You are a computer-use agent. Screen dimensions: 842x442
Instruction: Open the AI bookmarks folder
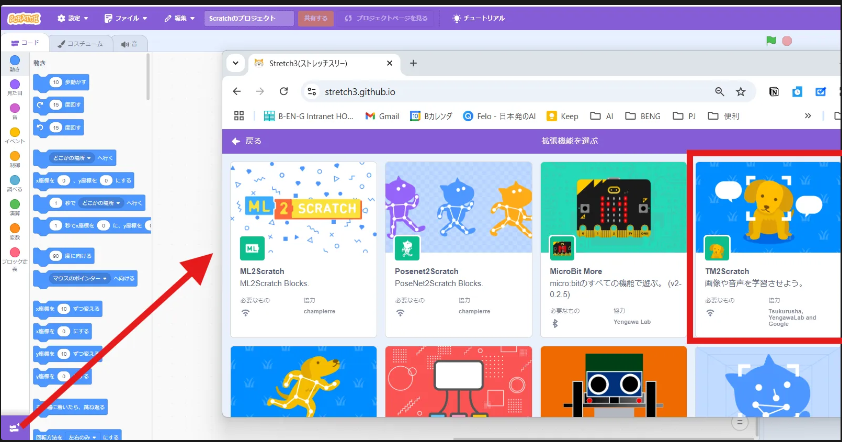pyautogui.click(x=601, y=116)
